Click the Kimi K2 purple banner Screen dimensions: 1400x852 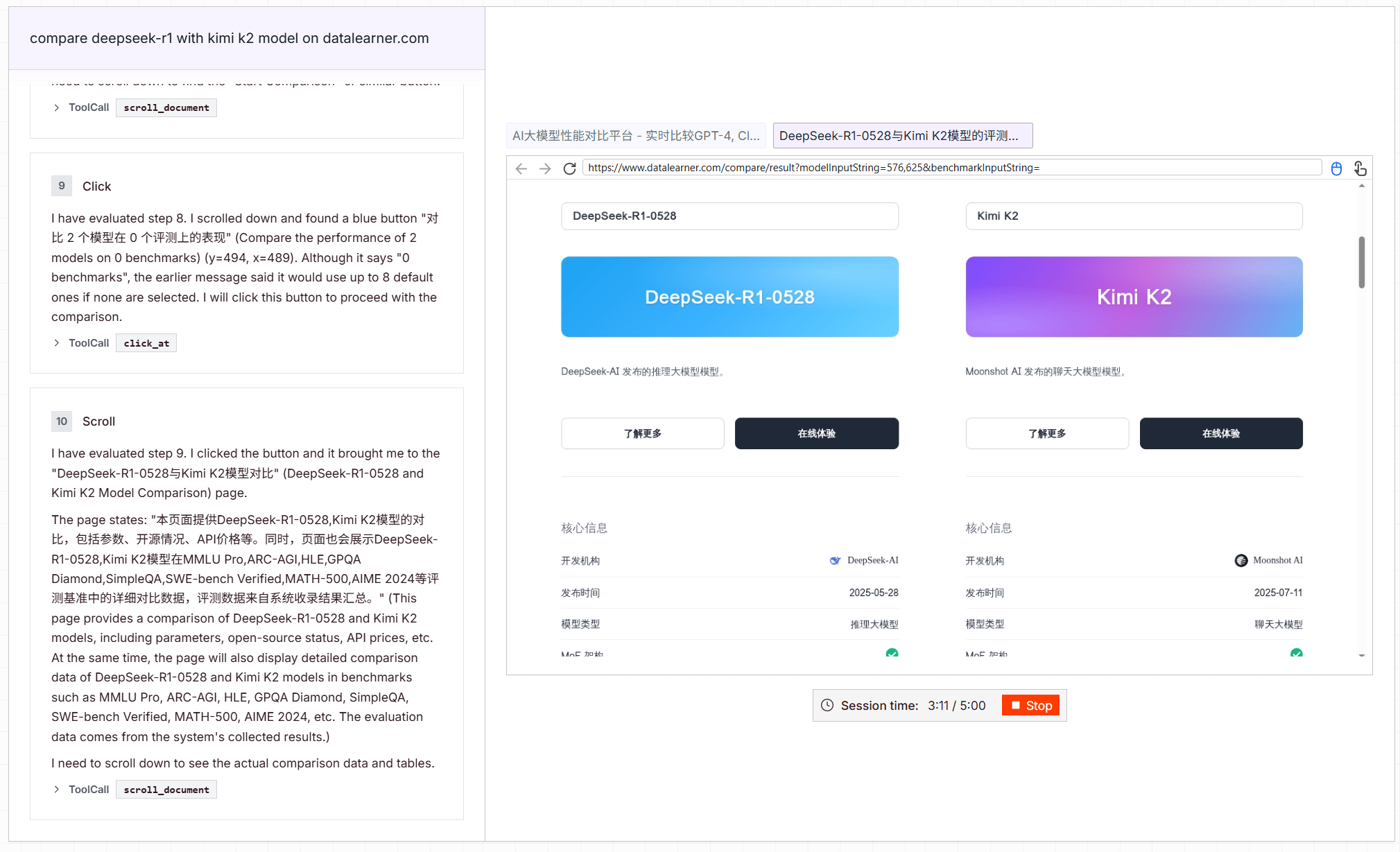click(x=1134, y=297)
